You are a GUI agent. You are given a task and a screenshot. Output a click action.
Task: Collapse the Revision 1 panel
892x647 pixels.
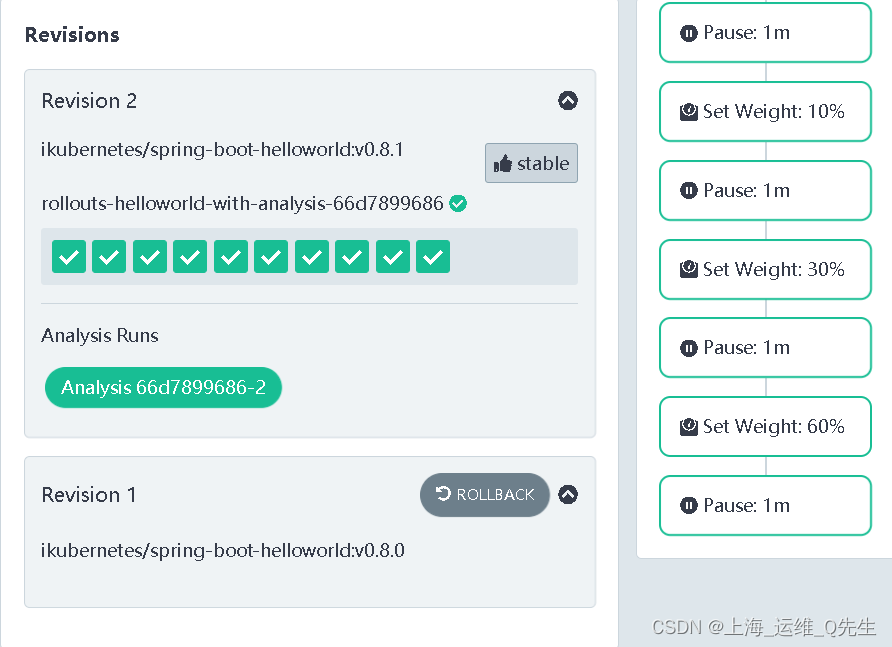(x=568, y=494)
